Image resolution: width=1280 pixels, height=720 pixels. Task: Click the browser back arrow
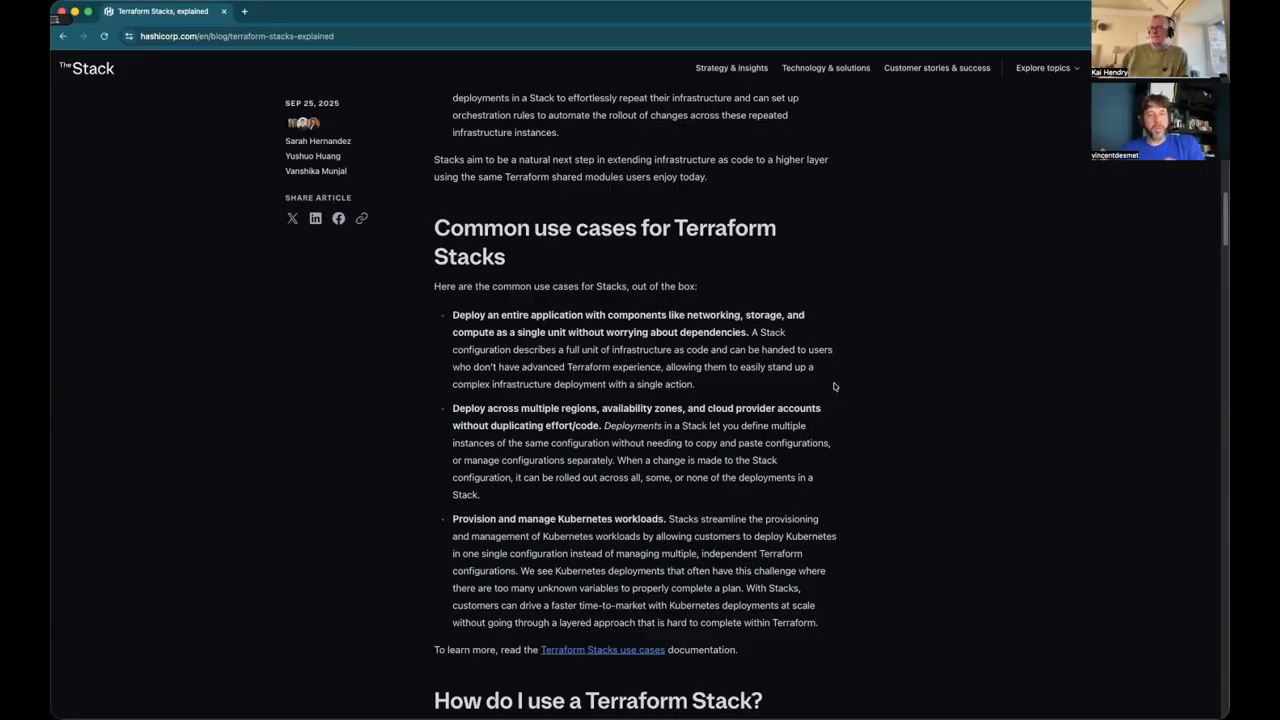(63, 36)
